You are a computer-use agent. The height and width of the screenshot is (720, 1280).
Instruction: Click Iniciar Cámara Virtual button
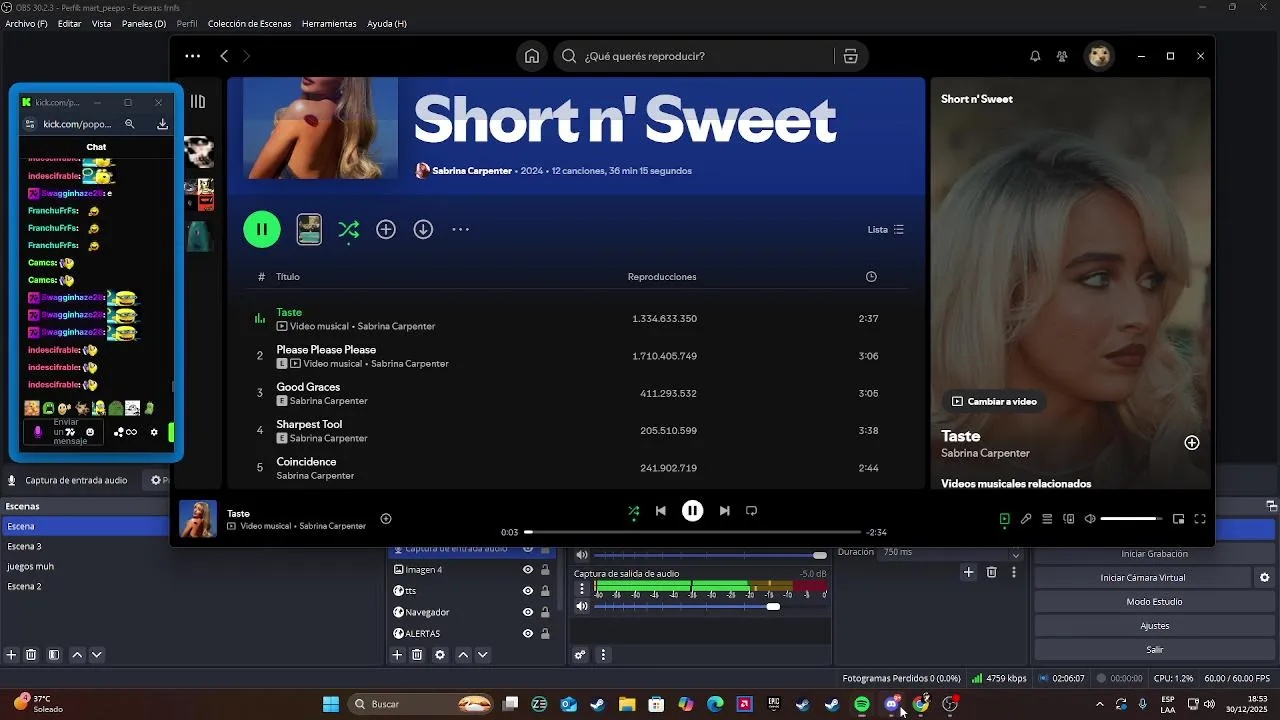point(1143,578)
